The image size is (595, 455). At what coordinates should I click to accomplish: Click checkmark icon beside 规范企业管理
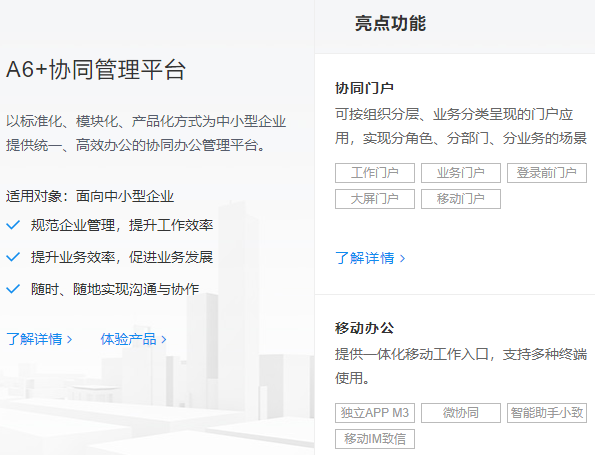(x=13, y=225)
